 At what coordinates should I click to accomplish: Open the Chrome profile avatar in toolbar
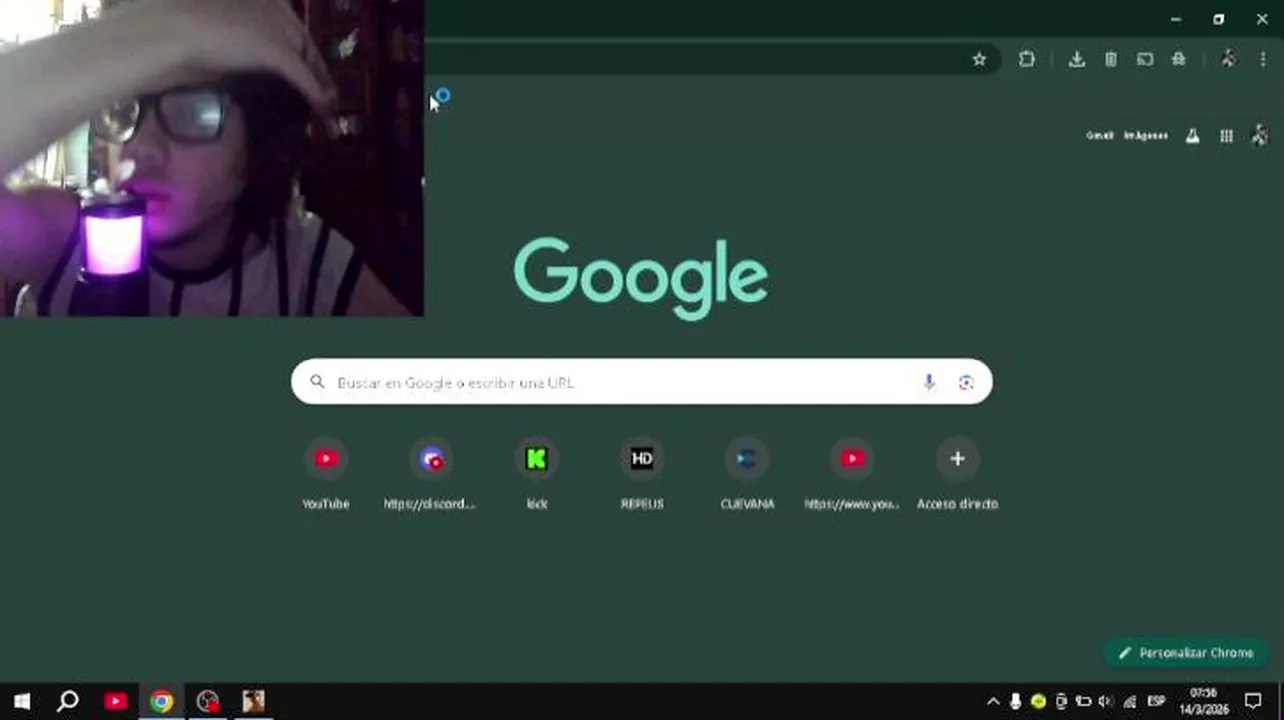pyautogui.click(x=1228, y=59)
